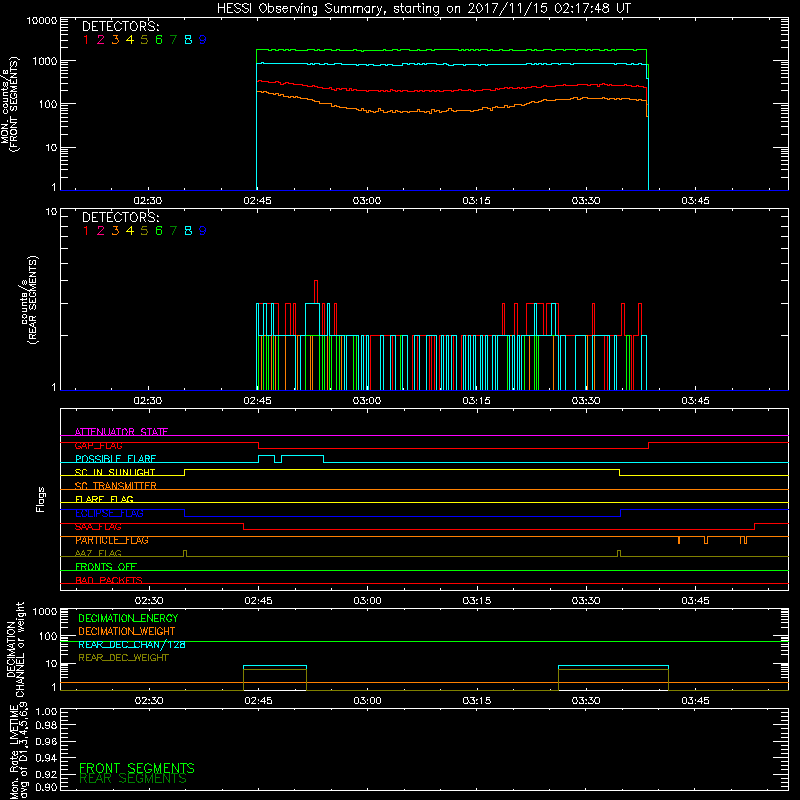The height and width of the screenshot is (800, 800).
Task: Select detector 8 in front segments legend
Action: point(188,40)
